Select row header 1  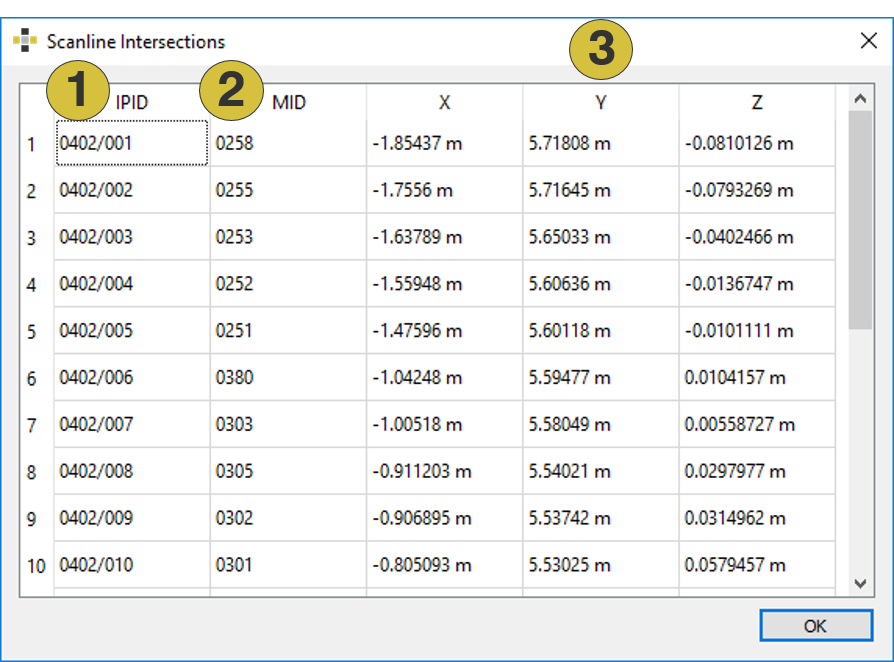point(37,143)
